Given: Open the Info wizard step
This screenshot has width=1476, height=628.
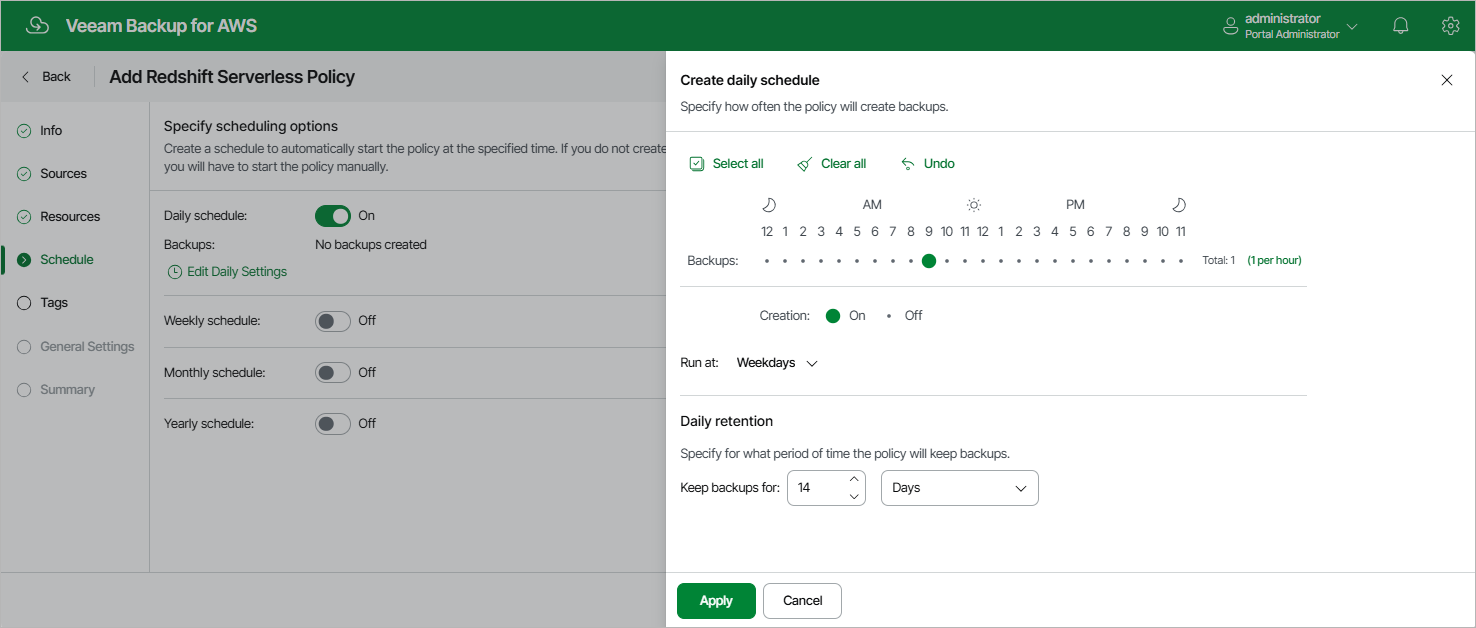Looking at the screenshot, I should click(x=51, y=131).
